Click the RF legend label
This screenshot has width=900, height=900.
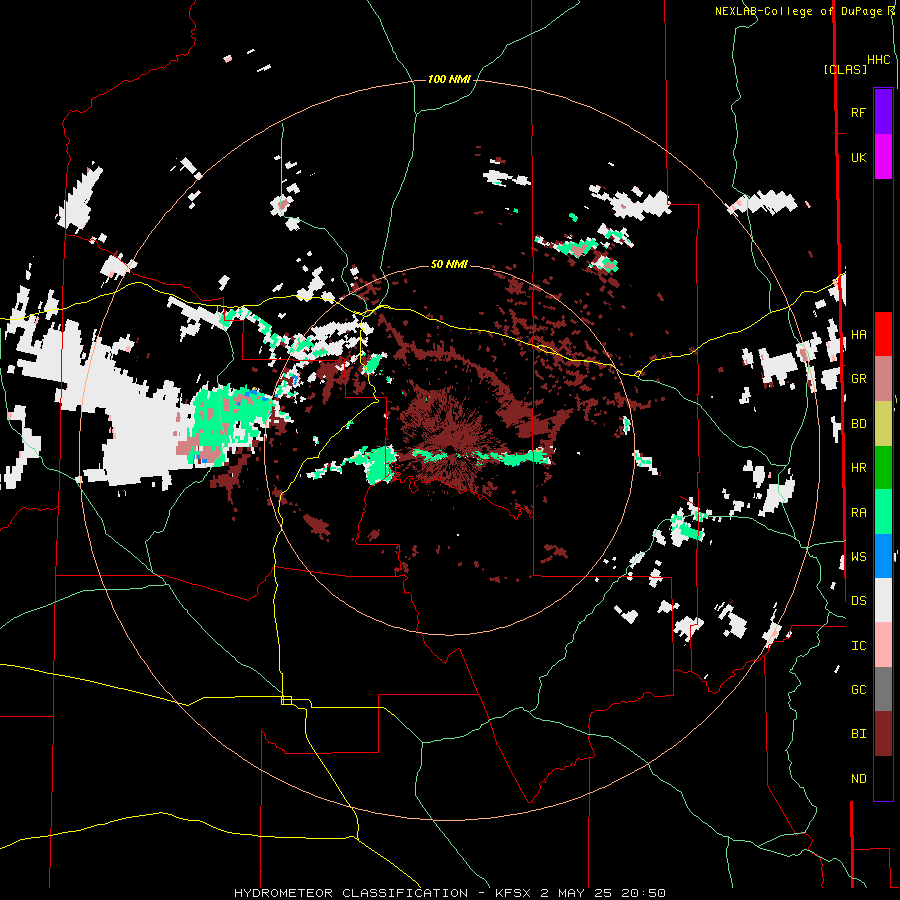click(859, 112)
